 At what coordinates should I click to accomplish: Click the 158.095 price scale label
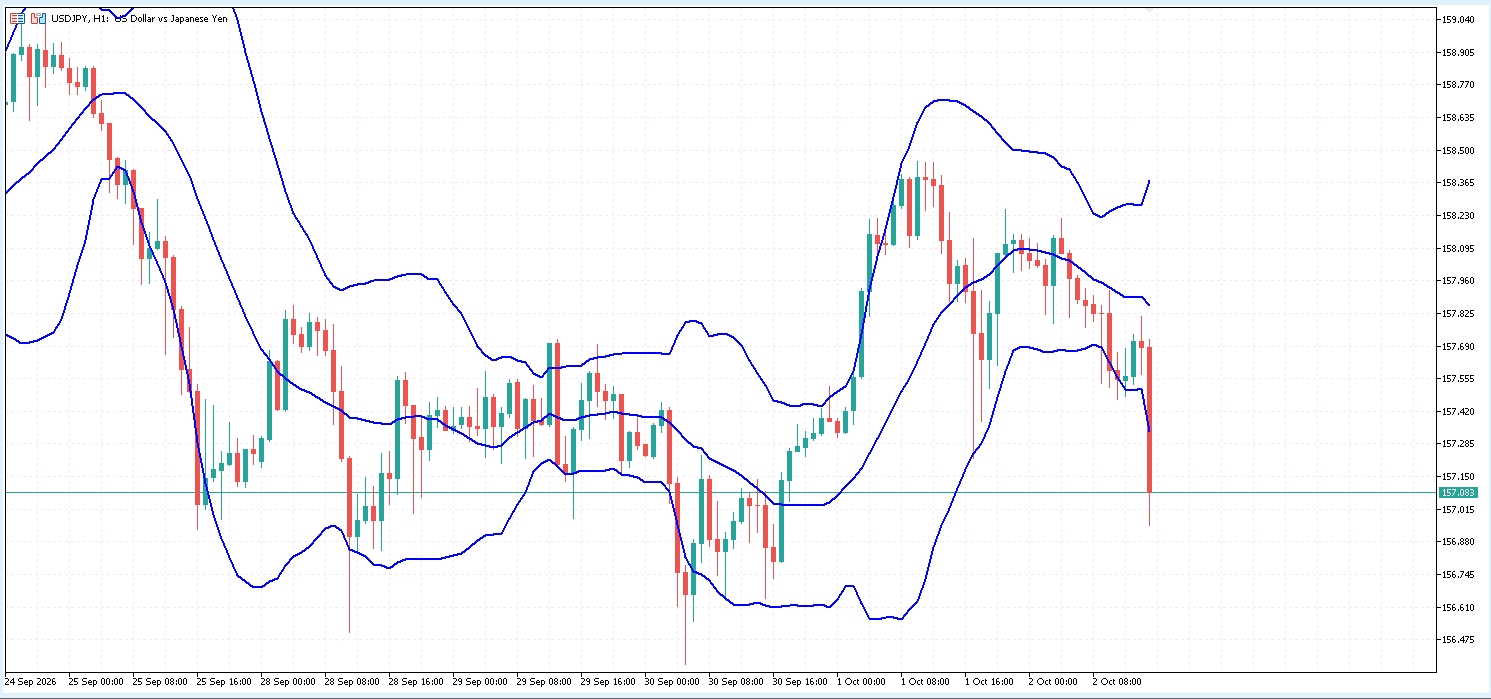click(1456, 248)
